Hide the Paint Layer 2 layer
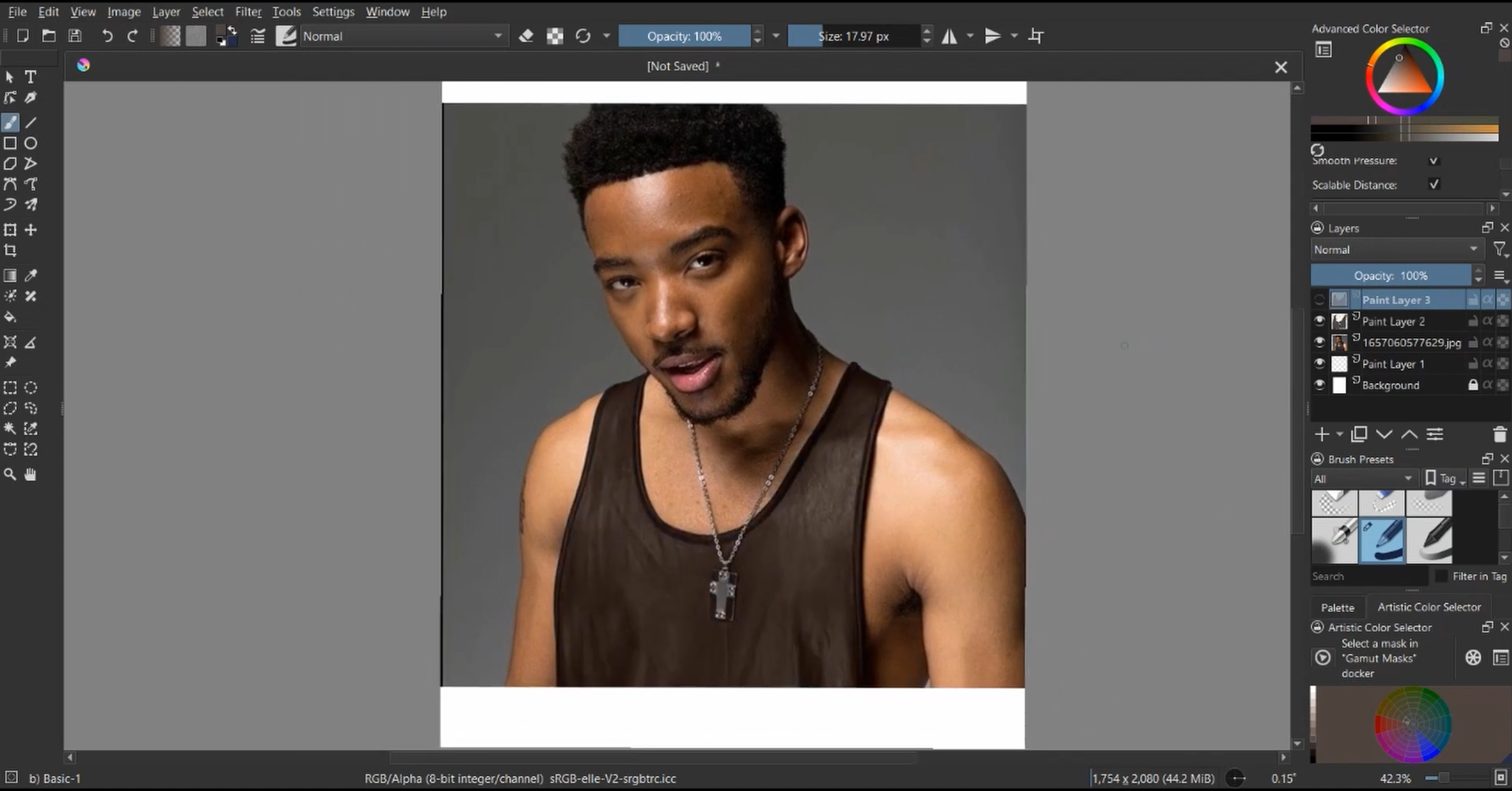The image size is (1512, 791). [1320, 321]
